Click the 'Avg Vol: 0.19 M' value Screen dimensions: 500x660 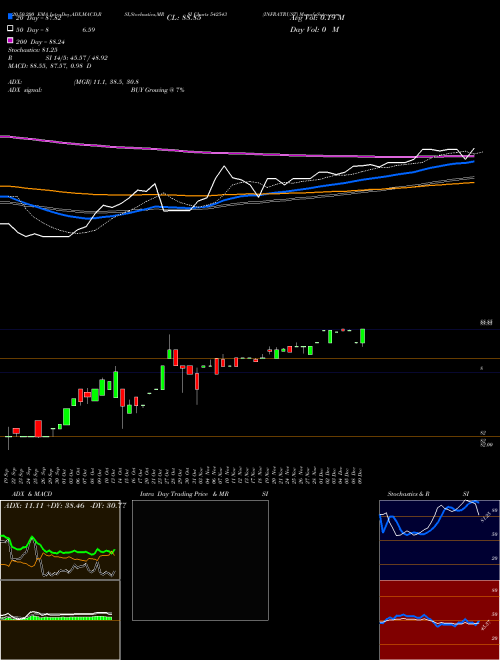(x=317, y=18)
